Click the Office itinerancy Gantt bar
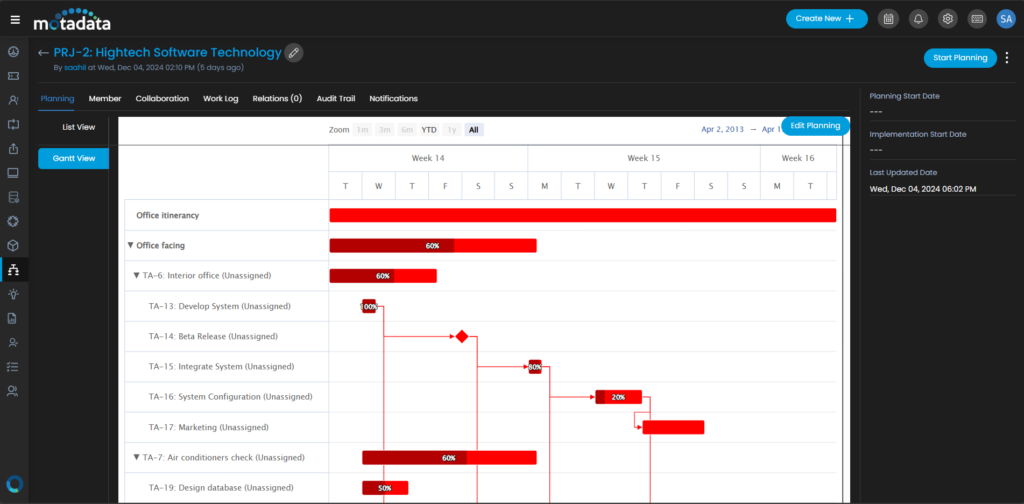The width and height of the screenshot is (1024, 504). 583,215
